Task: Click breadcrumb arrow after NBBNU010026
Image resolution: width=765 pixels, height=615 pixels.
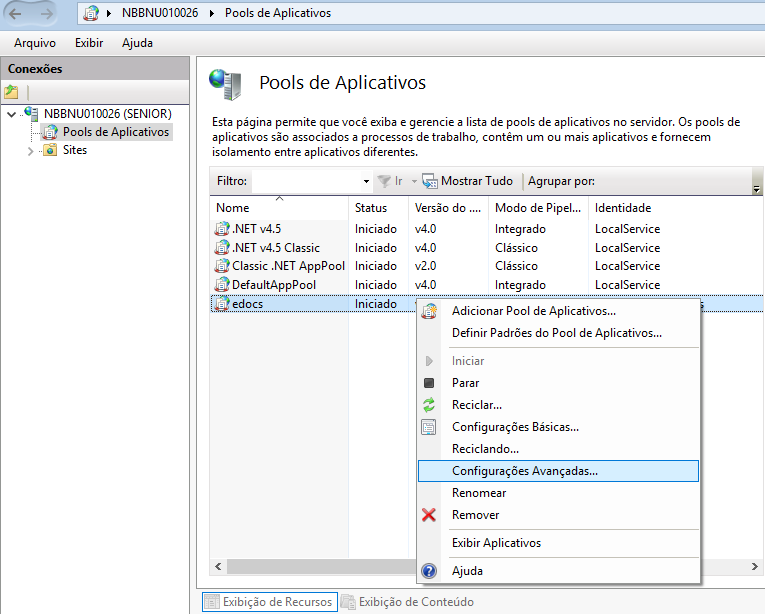Action: point(212,13)
